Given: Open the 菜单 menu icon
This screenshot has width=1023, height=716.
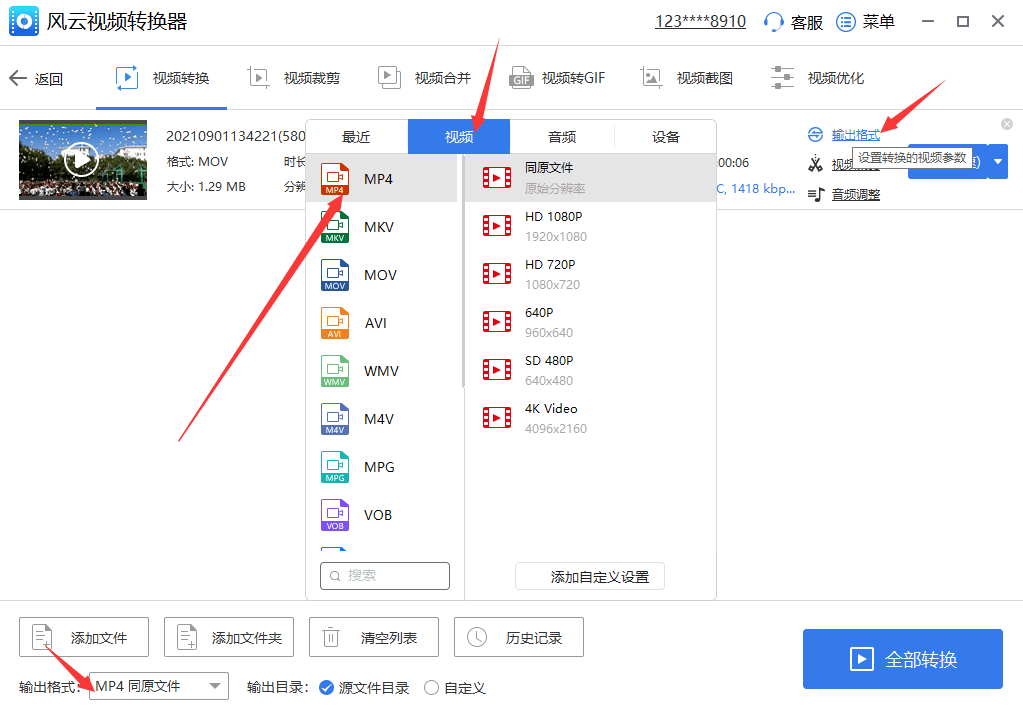Looking at the screenshot, I should [846, 22].
